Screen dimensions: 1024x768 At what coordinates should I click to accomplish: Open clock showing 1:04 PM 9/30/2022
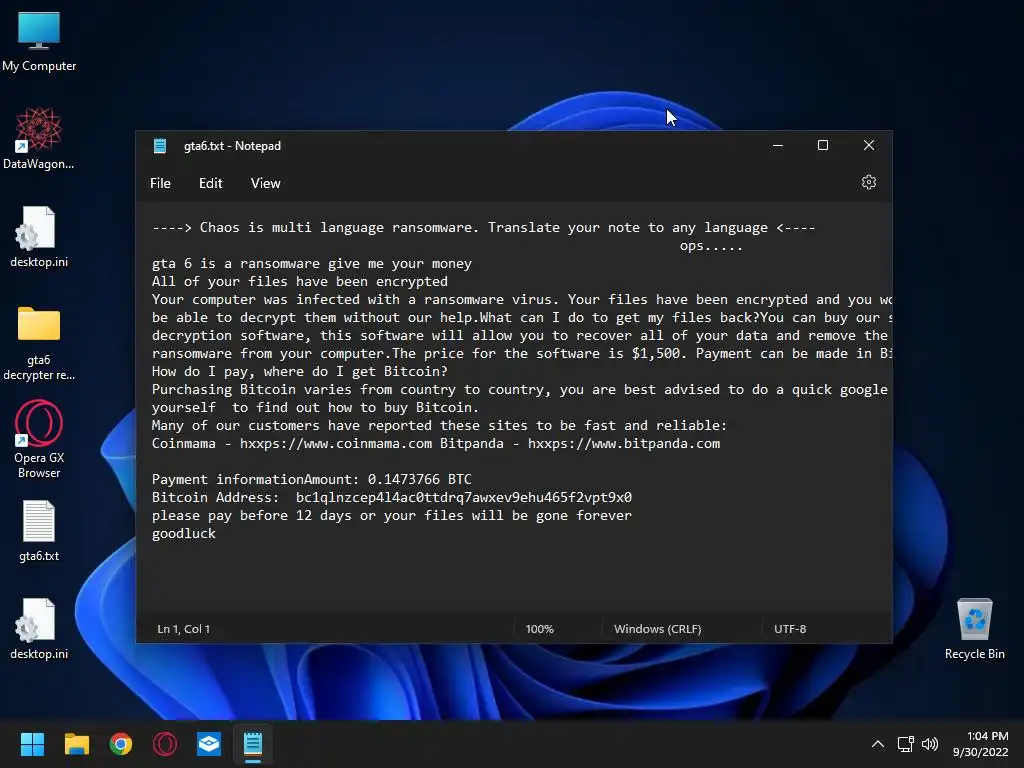pyautogui.click(x=981, y=744)
